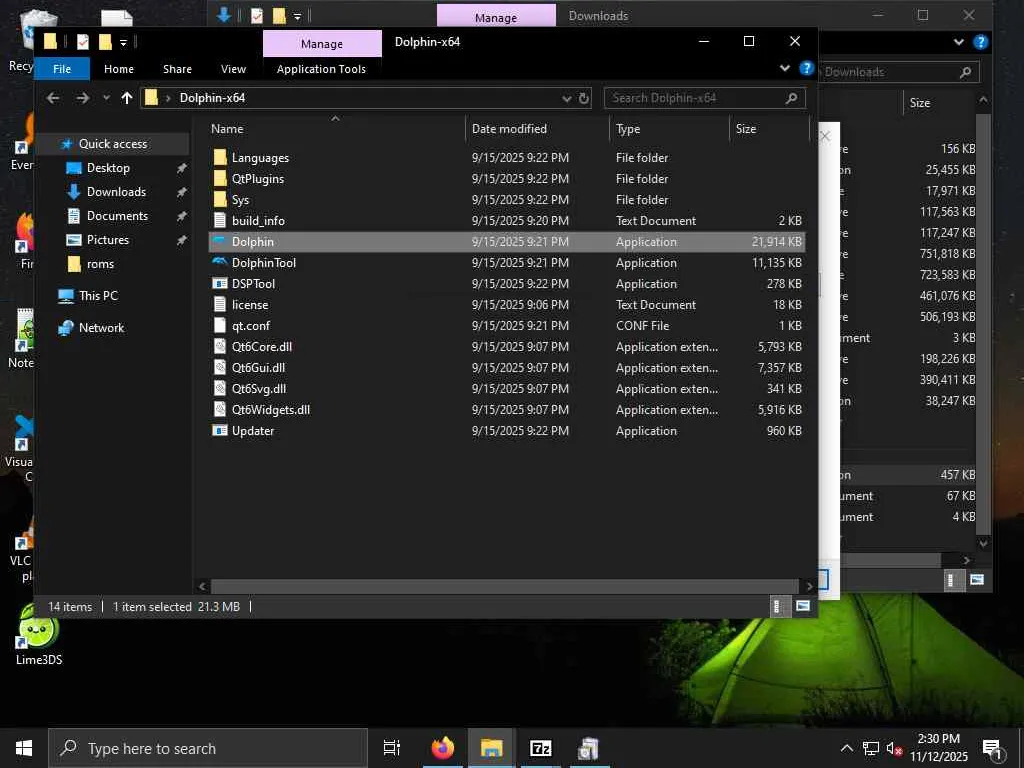Viewport: 1024px width, 768px height.
Task: Go back with the back arrow
Action: click(x=54, y=98)
